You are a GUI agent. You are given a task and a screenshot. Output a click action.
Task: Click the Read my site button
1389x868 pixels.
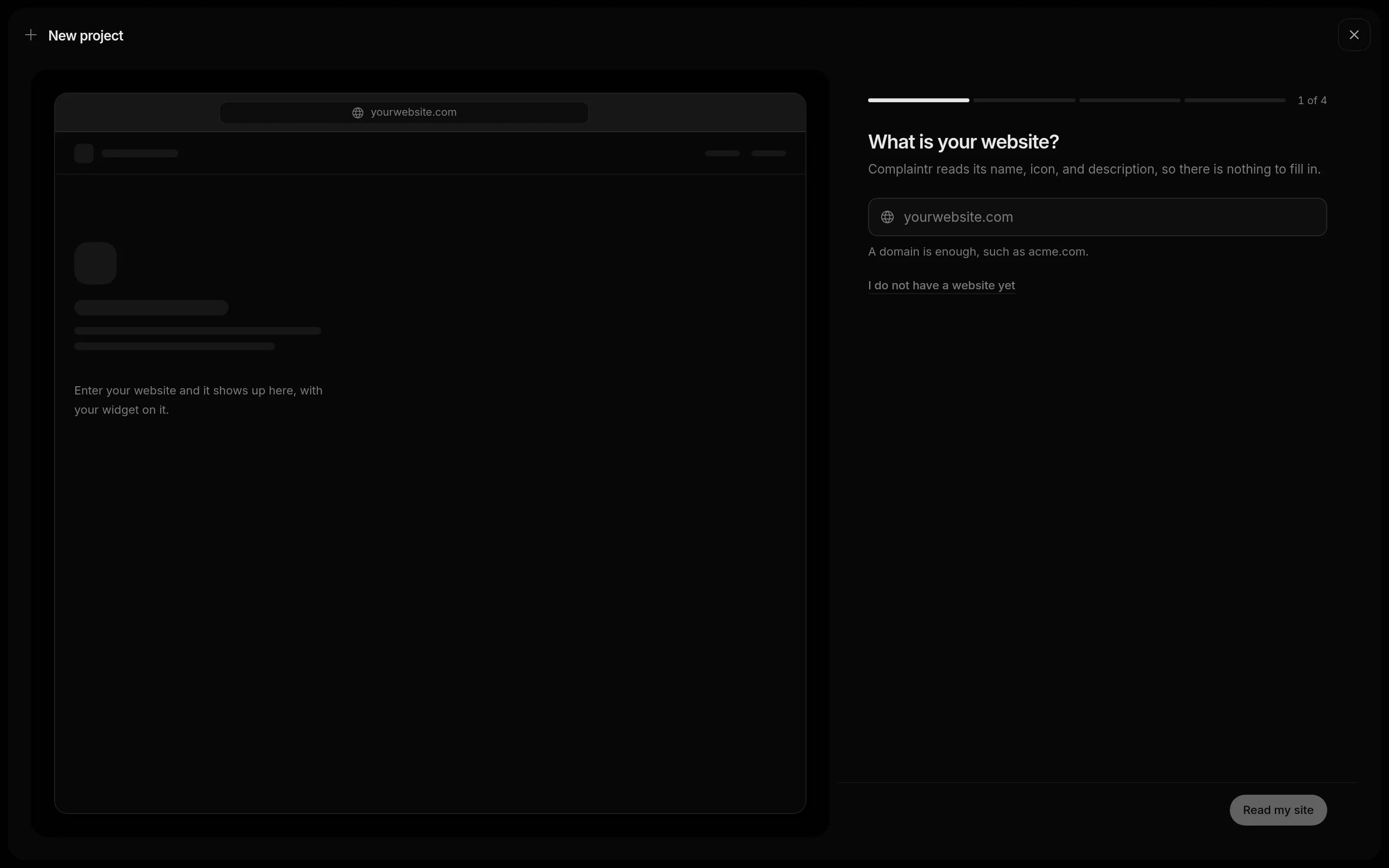tap(1278, 810)
